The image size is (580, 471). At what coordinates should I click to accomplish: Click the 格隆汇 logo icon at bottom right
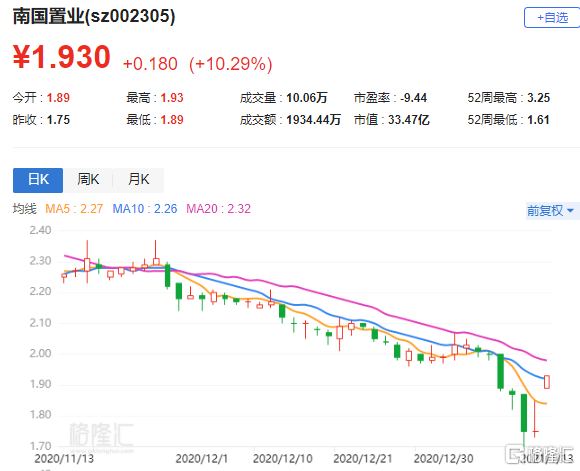(x=515, y=455)
